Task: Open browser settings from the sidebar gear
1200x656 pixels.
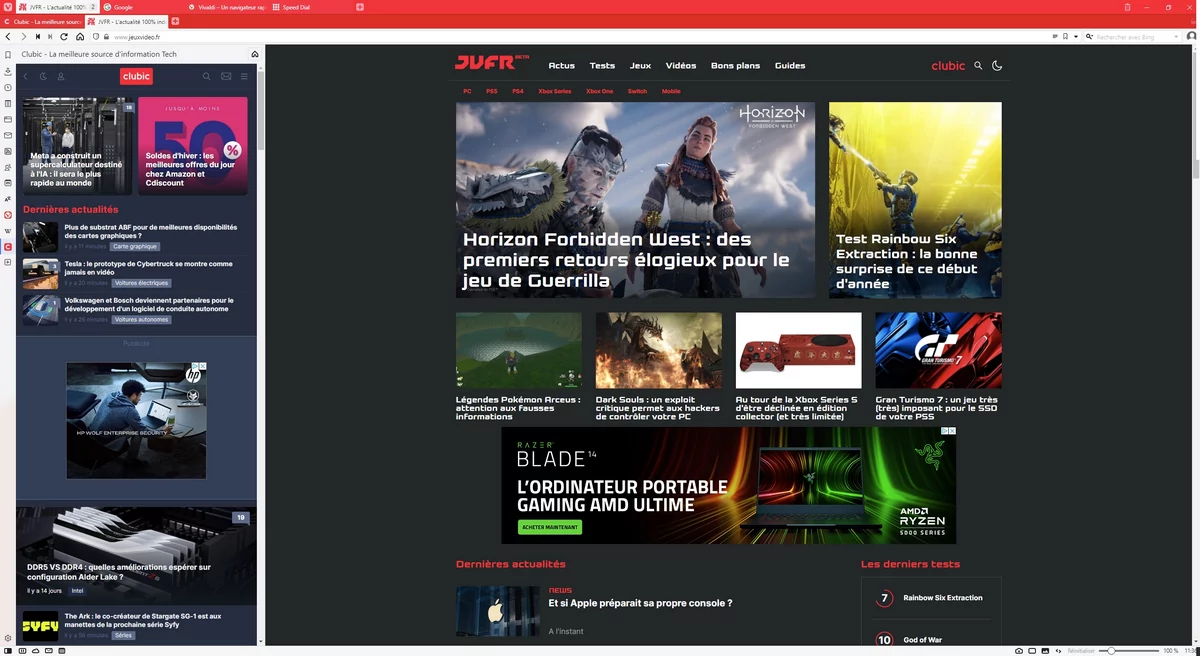Action: [x=8, y=638]
